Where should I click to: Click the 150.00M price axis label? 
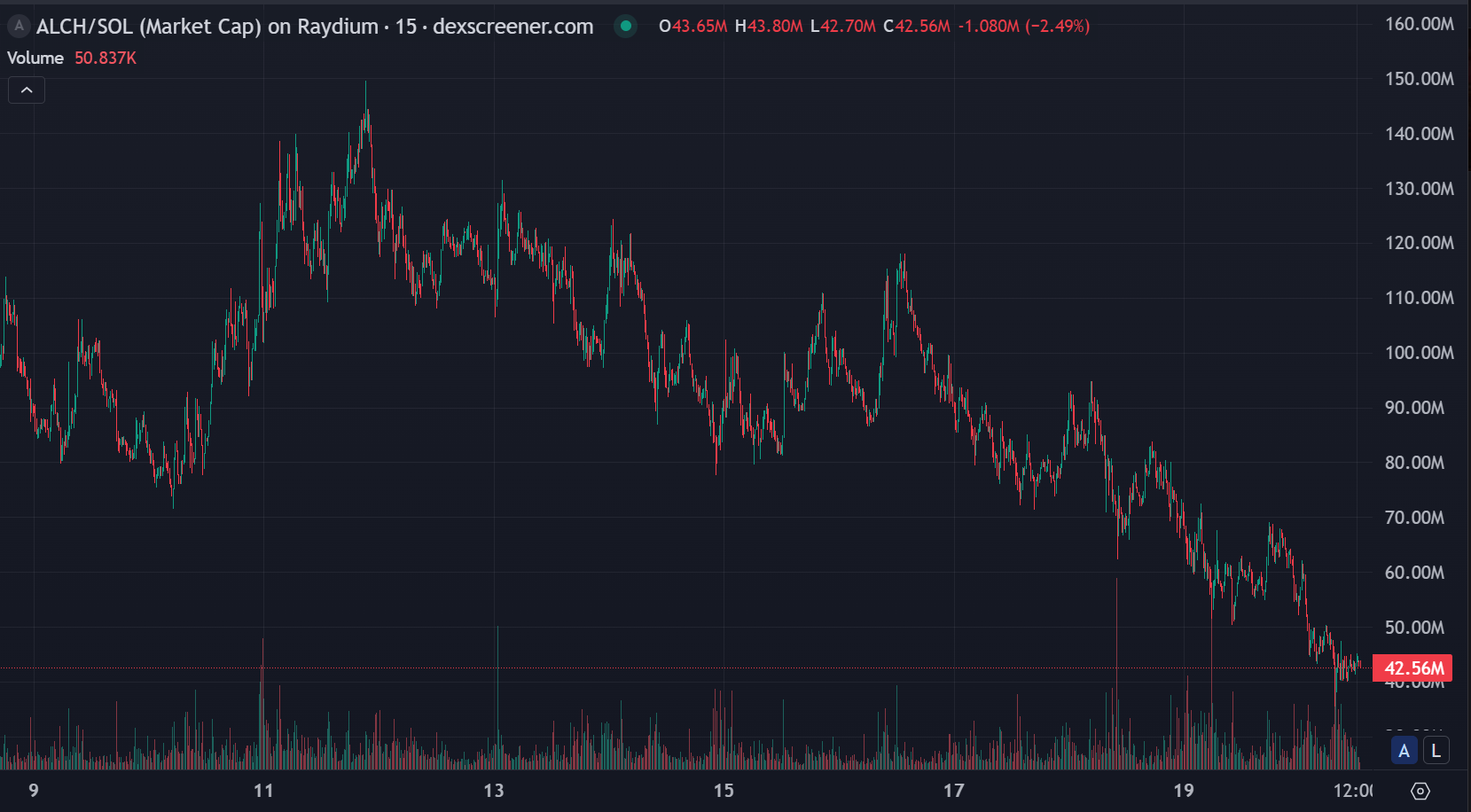(1420, 79)
